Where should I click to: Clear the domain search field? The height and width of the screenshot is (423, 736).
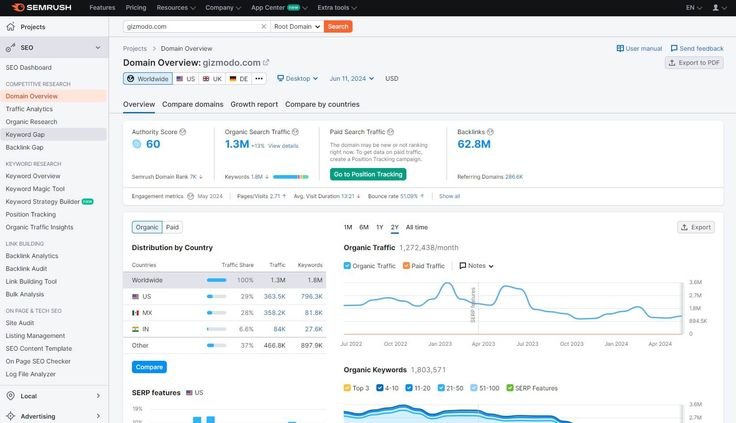pos(264,27)
